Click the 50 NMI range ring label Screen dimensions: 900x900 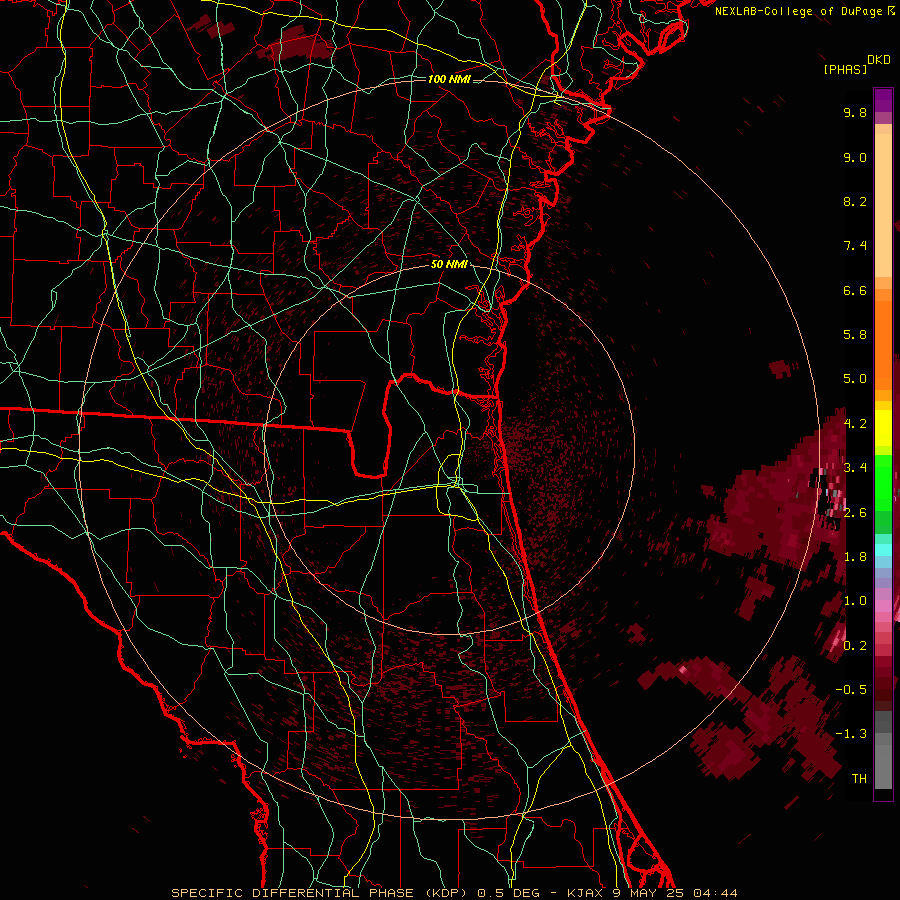tap(449, 265)
